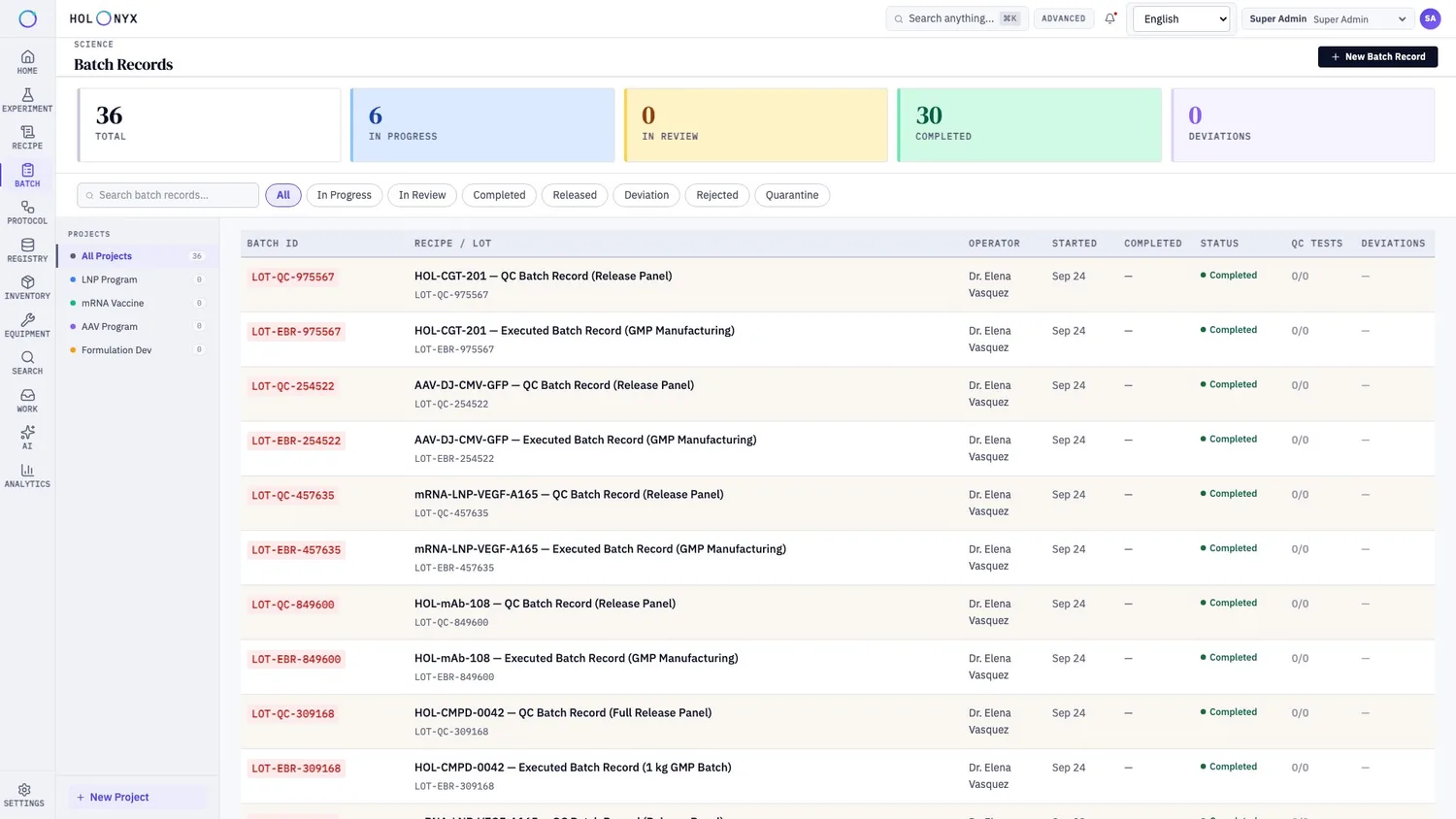
Task: Click the Batch ID column header
Action: pos(273,244)
